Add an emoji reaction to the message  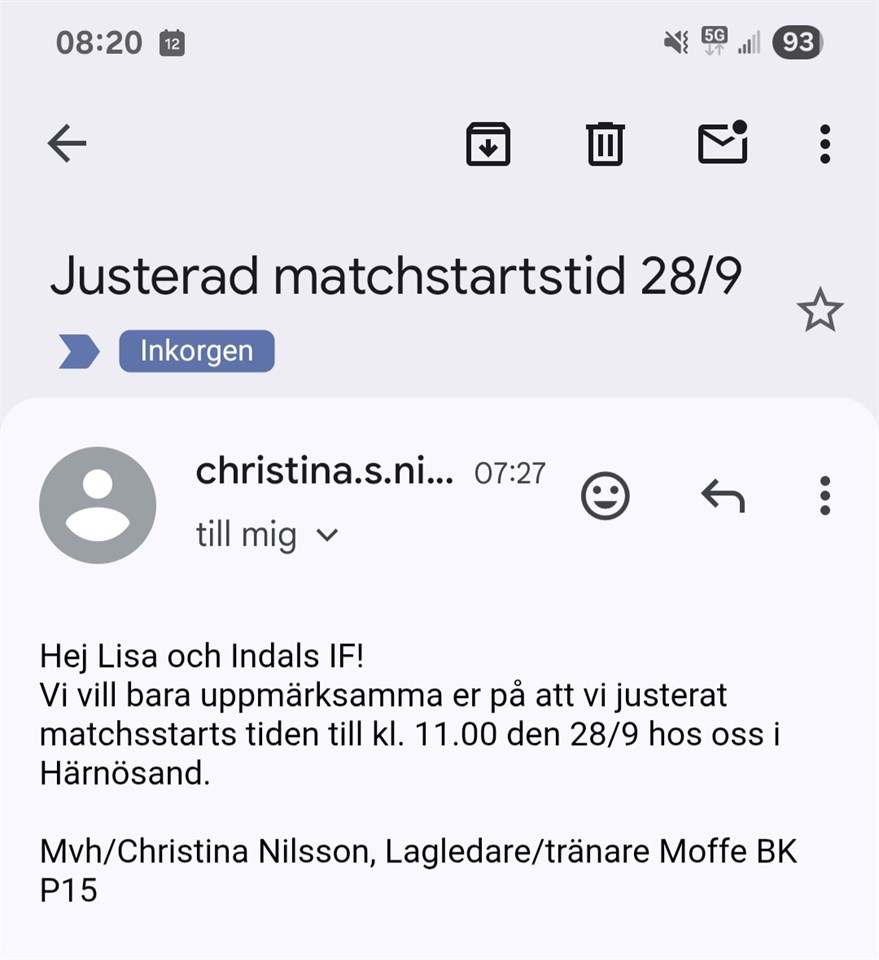point(605,496)
